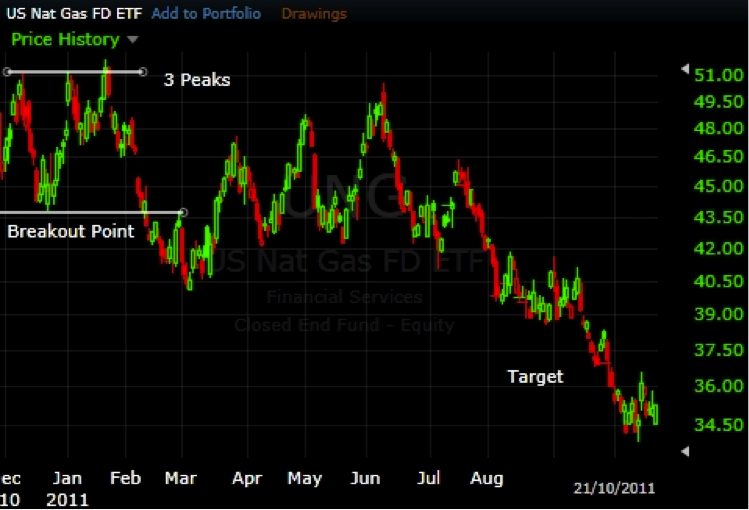Click the Aug label on the time axis

point(486,479)
